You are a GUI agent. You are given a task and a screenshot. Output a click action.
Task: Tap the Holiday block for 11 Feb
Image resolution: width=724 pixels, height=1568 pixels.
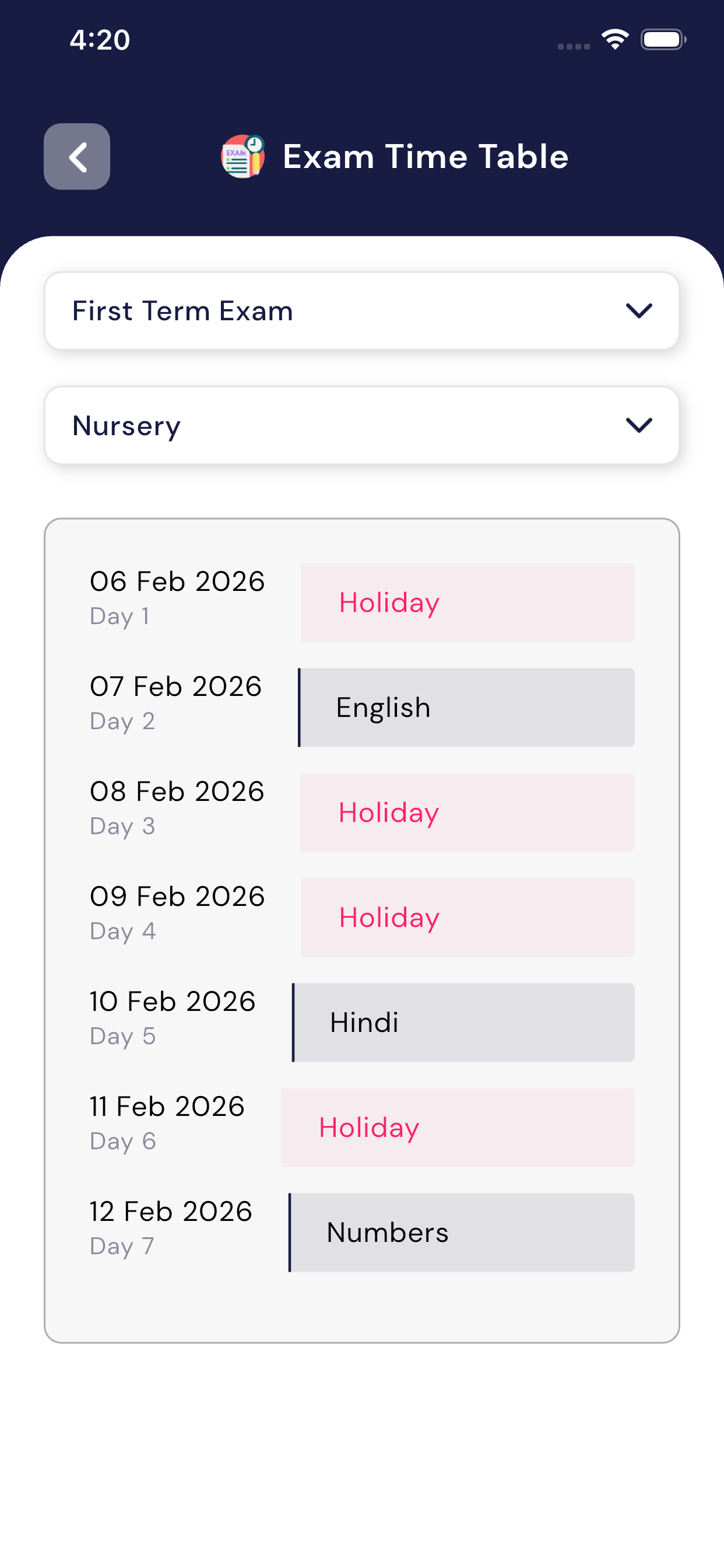(x=458, y=1128)
